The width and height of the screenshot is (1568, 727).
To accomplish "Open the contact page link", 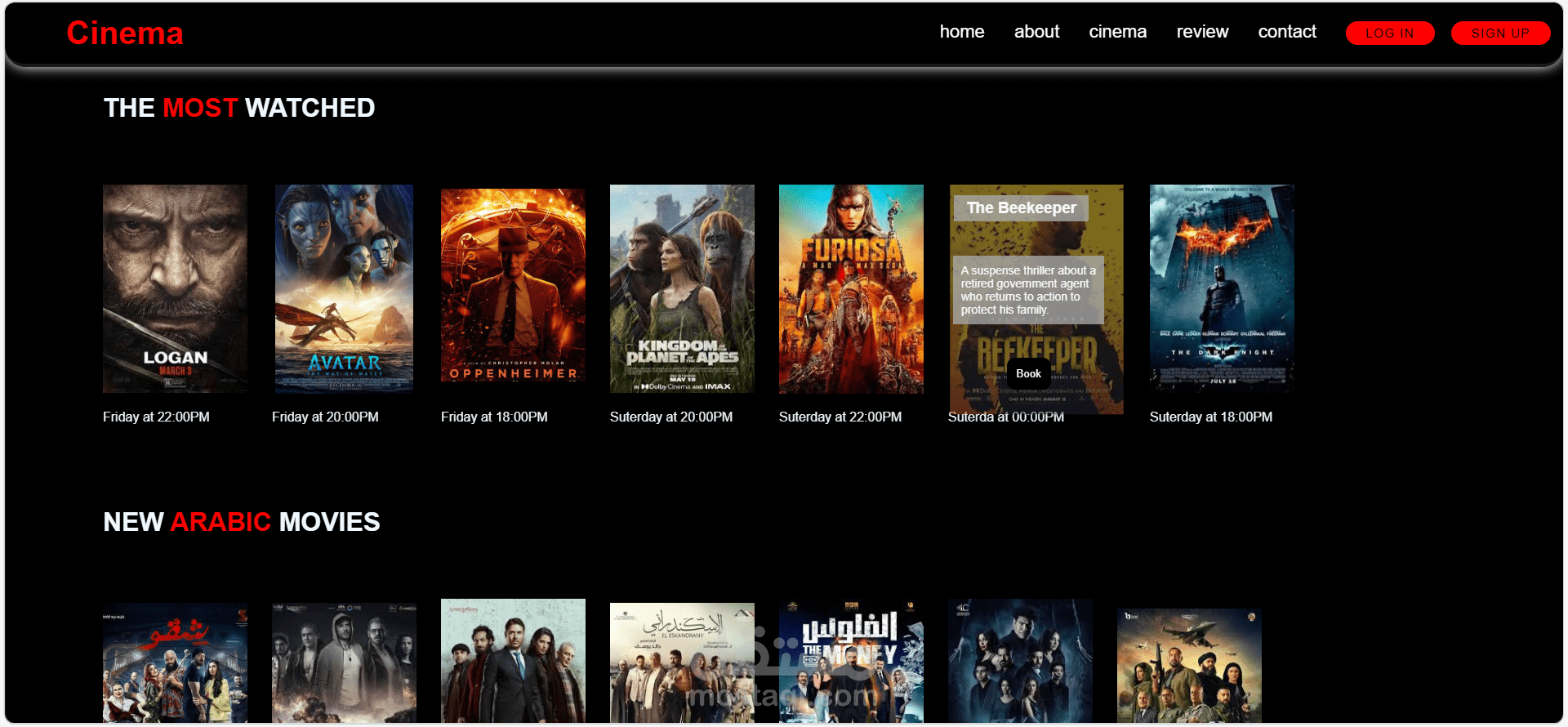I will click(x=1287, y=32).
